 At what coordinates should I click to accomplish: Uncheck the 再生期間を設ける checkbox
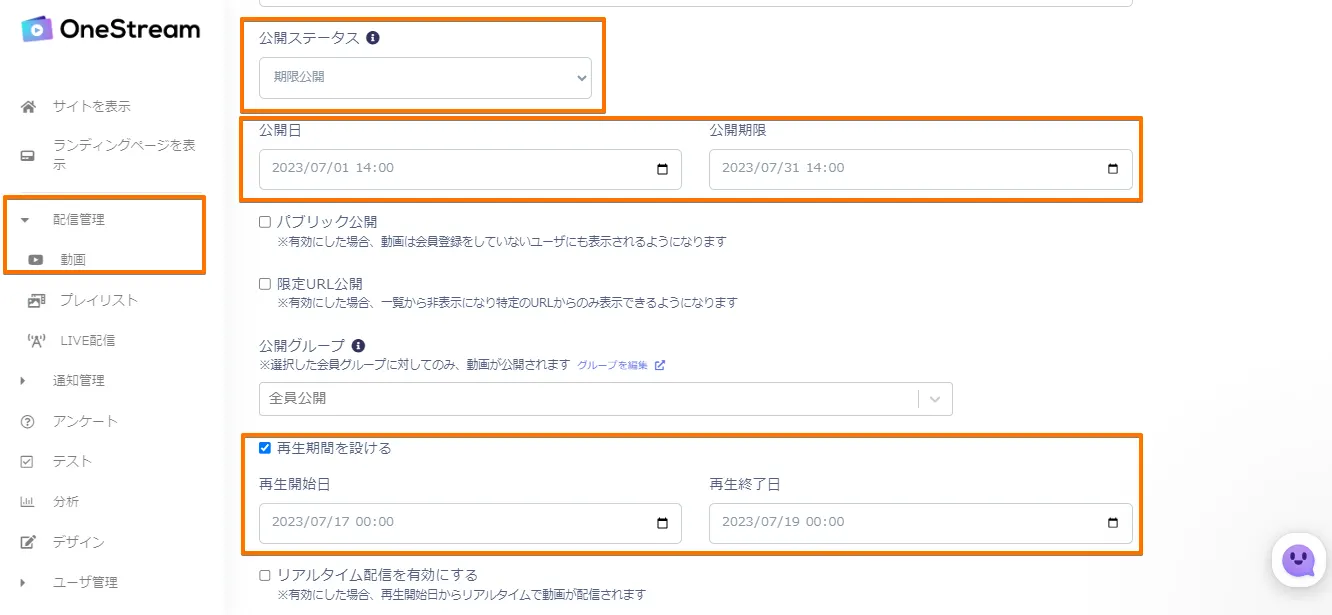coord(265,448)
